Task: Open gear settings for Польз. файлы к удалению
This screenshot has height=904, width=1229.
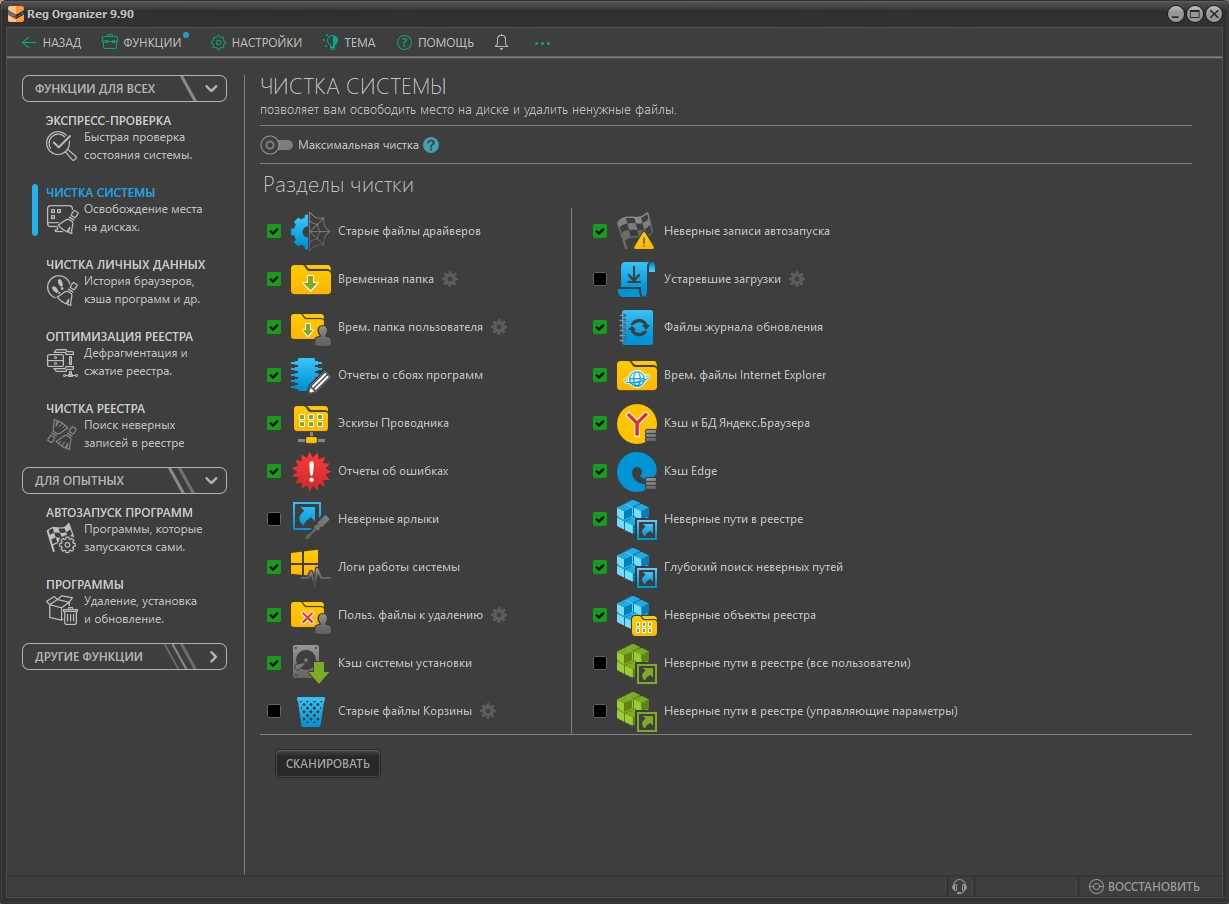Action: tap(499, 615)
